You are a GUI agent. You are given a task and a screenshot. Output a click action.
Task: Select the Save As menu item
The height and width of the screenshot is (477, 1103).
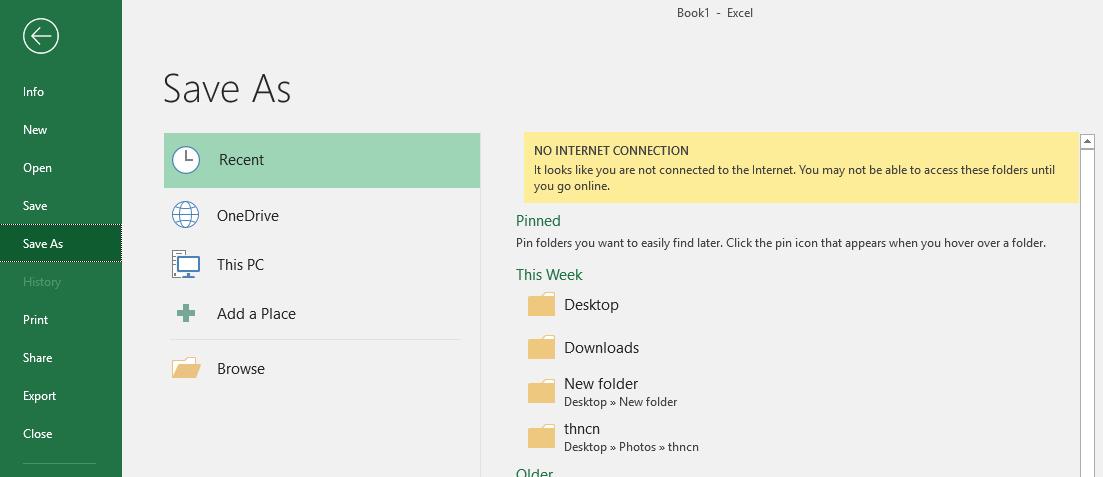click(x=60, y=243)
